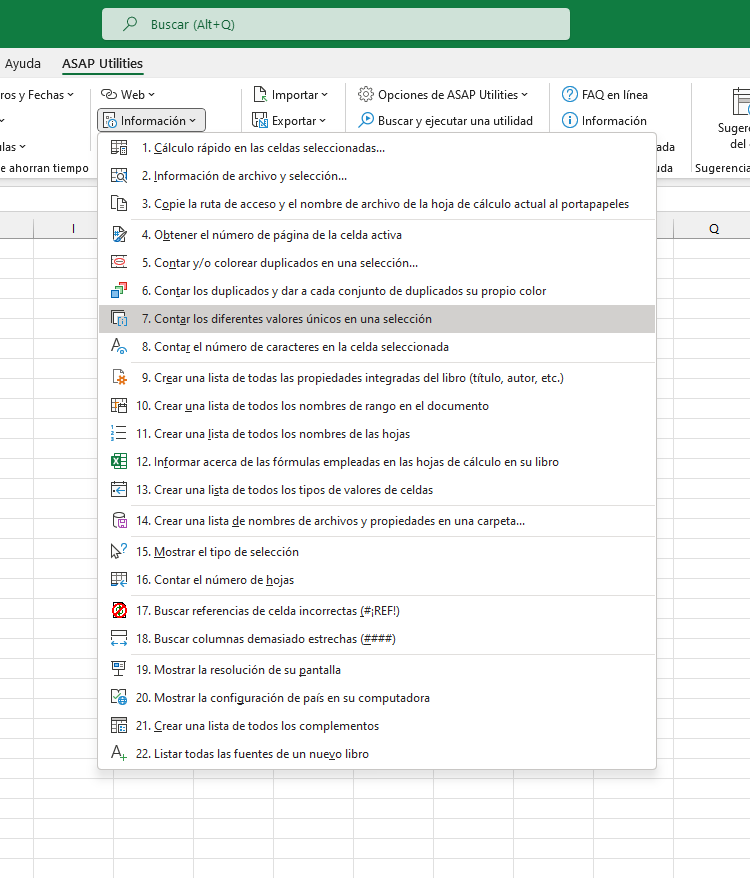Choose 22. Listar todas las fuentes
The height and width of the screenshot is (878, 750).
376,754
